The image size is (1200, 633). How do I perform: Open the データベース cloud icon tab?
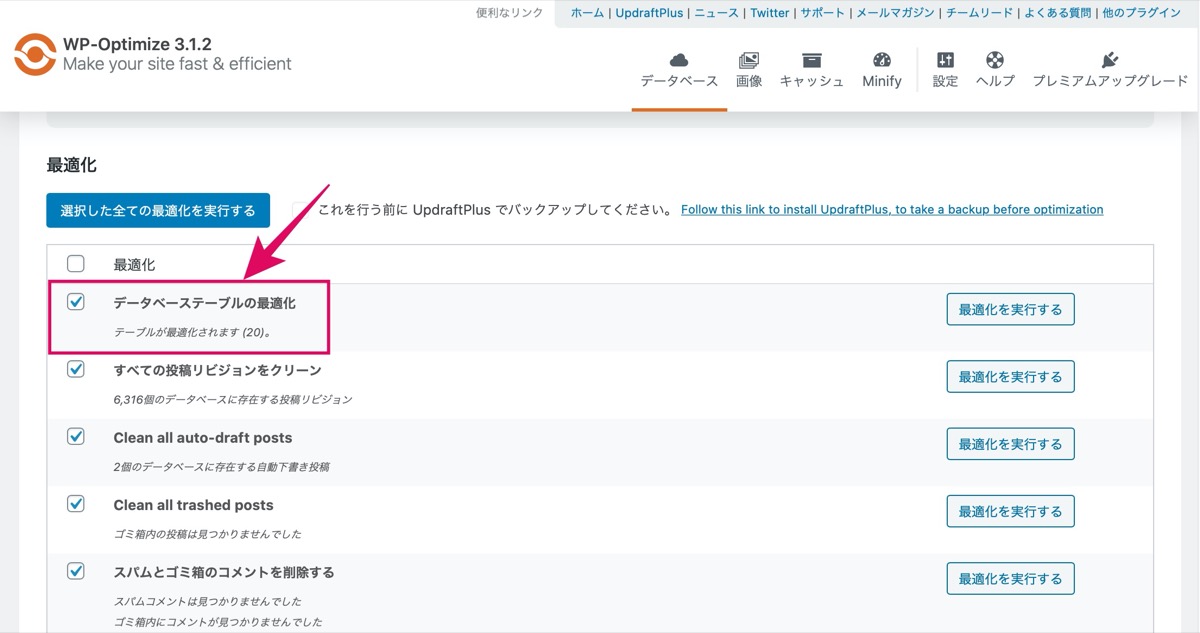tap(679, 60)
